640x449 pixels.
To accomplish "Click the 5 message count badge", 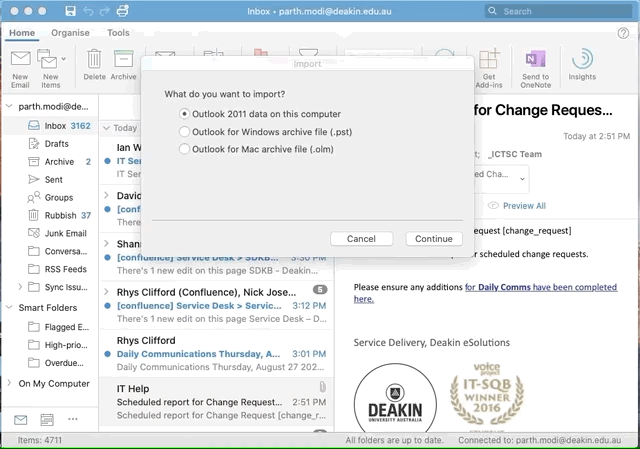I will pyautogui.click(x=320, y=290).
